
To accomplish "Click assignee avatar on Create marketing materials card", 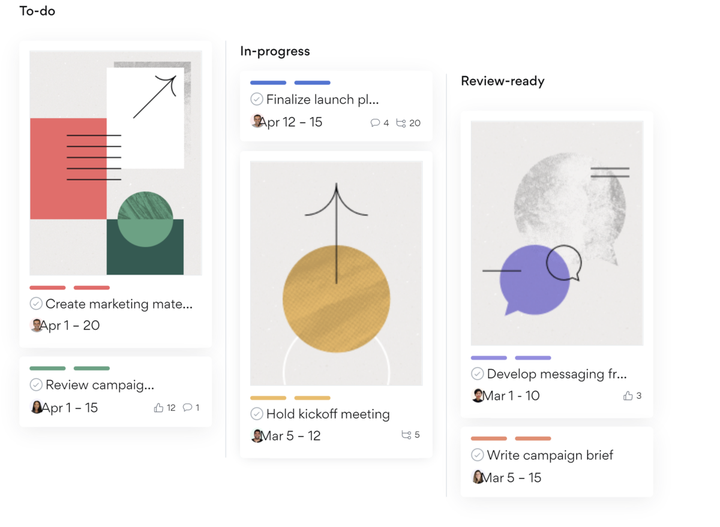I will coord(37,325).
